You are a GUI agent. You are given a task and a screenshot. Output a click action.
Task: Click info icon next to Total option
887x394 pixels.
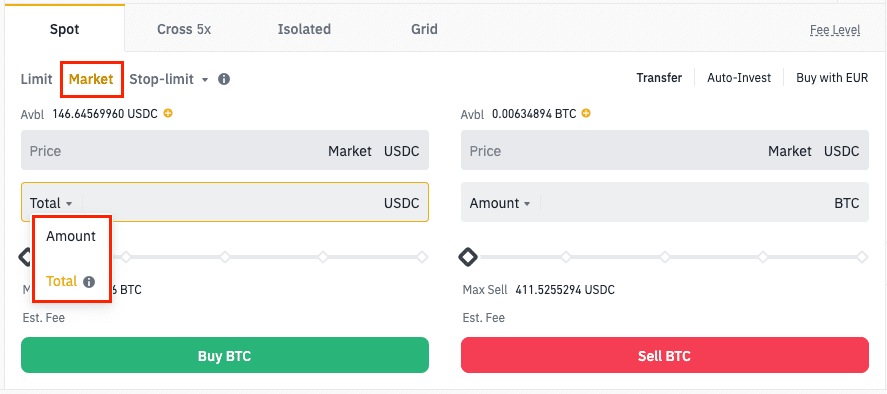pos(89,281)
